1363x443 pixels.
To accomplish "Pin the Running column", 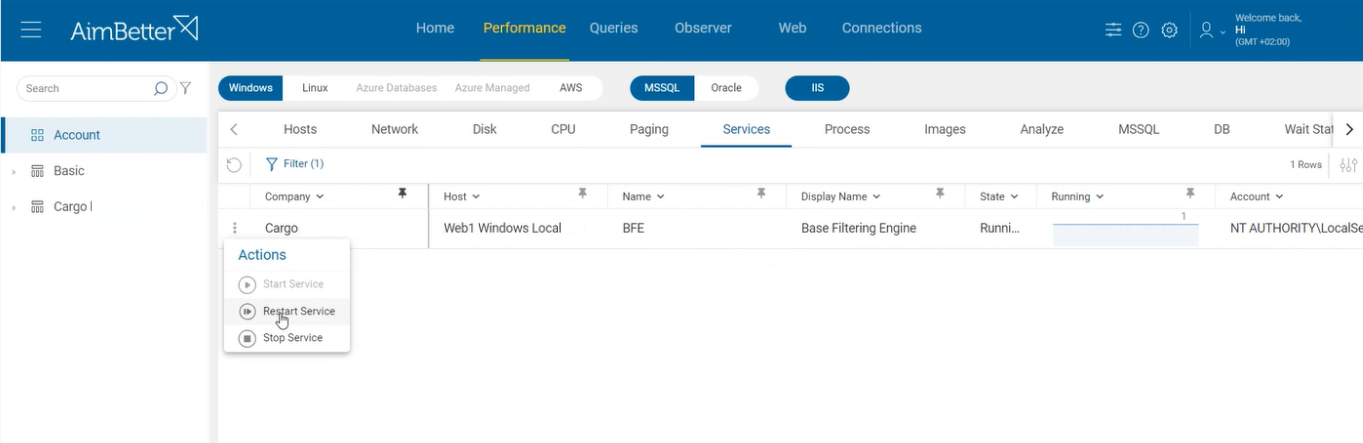I will pyautogui.click(x=1190, y=193).
